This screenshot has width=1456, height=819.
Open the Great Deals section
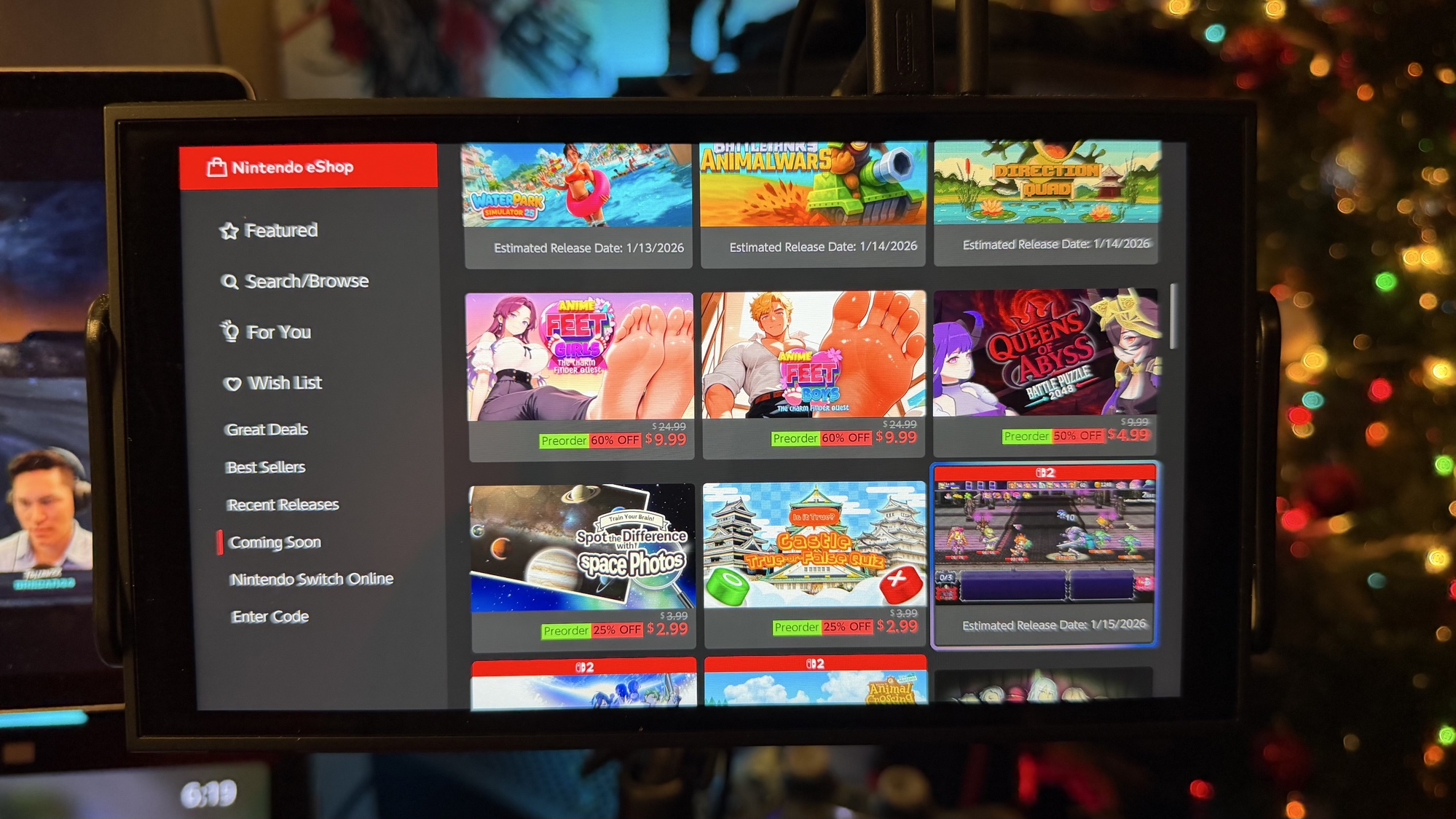[267, 430]
